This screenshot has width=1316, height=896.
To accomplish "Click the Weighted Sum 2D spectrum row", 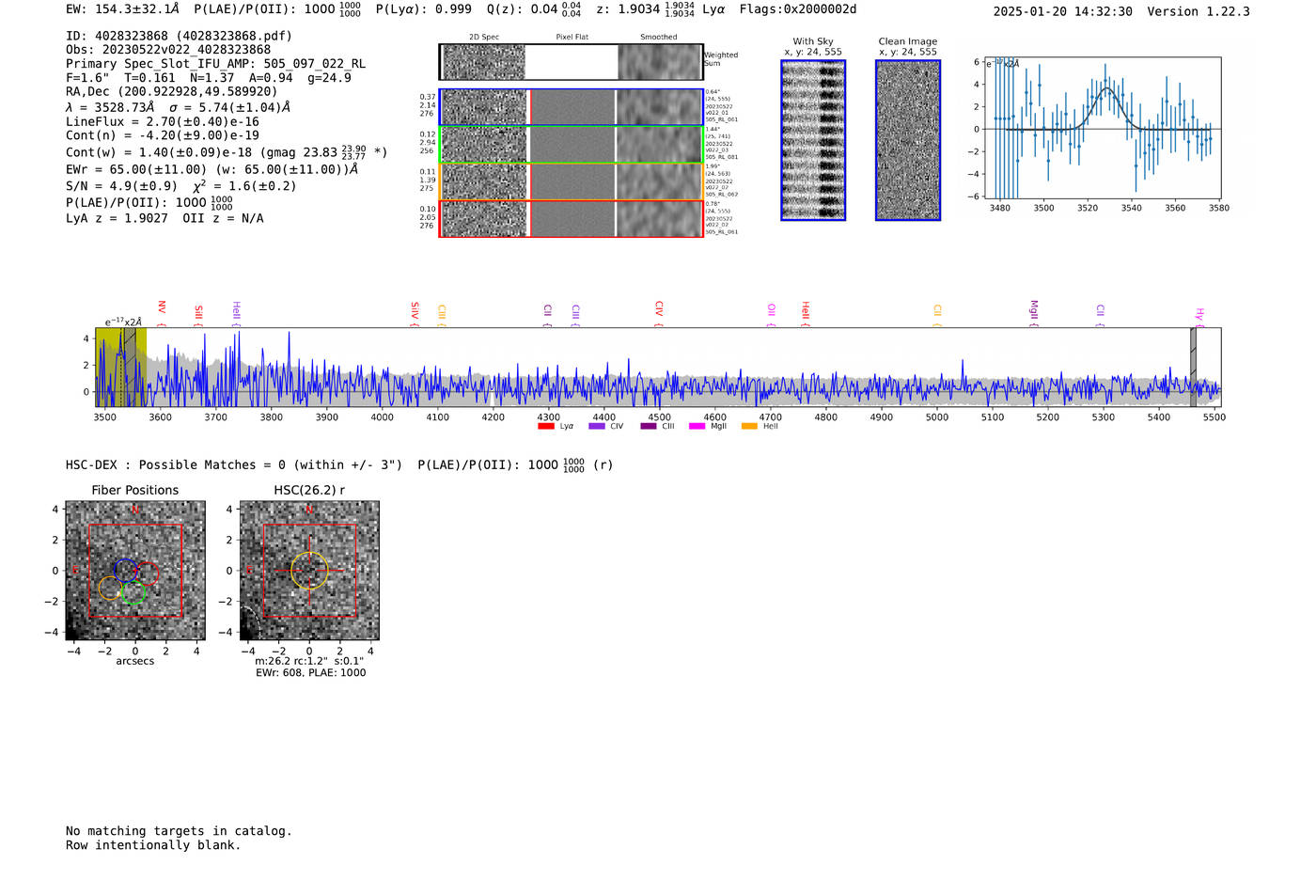I will [x=572, y=62].
